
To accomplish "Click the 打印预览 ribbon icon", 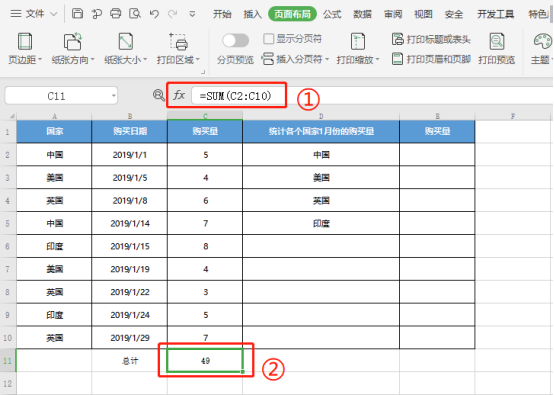I will coord(496,42).
